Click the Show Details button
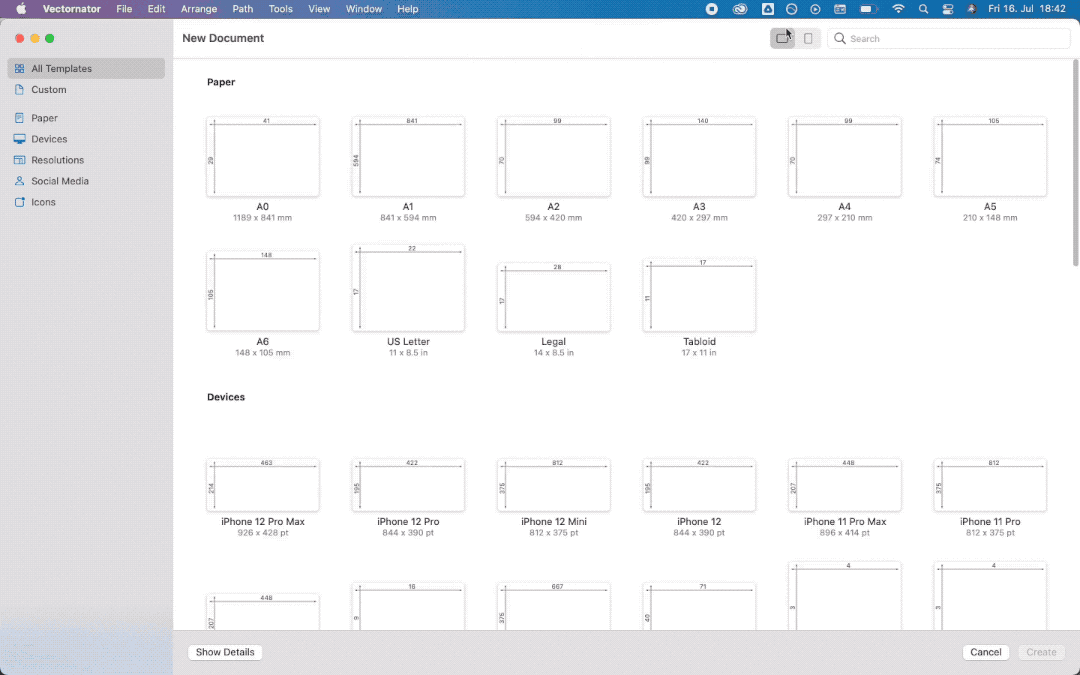Screen dimensions: 1080x675 click(x=225, y=652)
